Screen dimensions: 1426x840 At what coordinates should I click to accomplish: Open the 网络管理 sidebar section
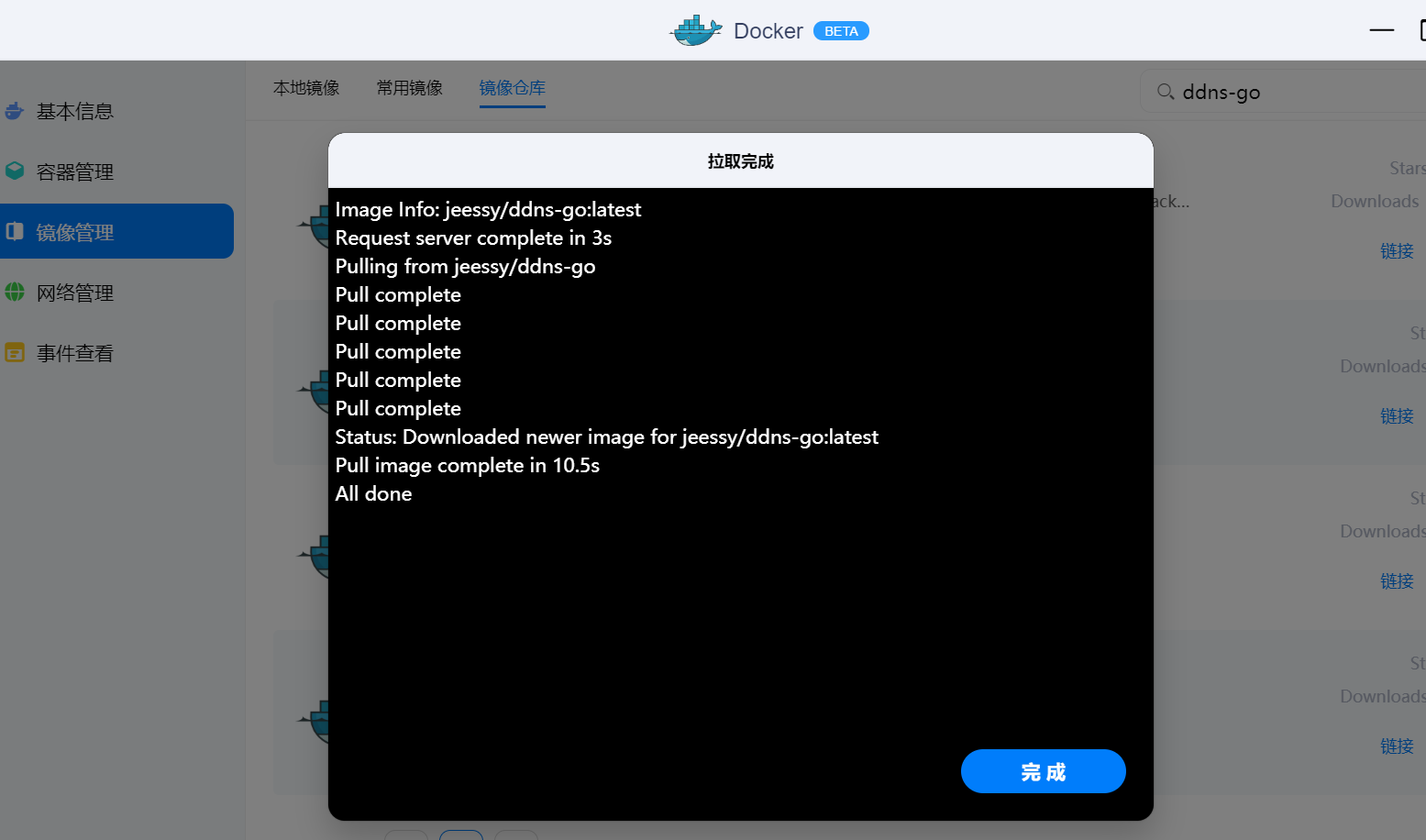pos(75,293)
